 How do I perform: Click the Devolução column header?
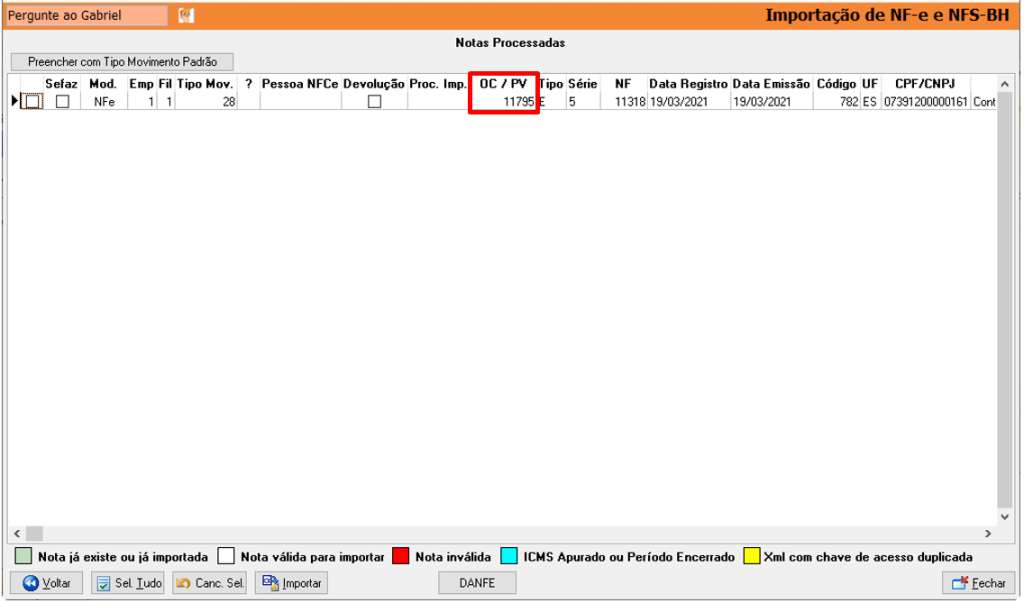(374, 84)
